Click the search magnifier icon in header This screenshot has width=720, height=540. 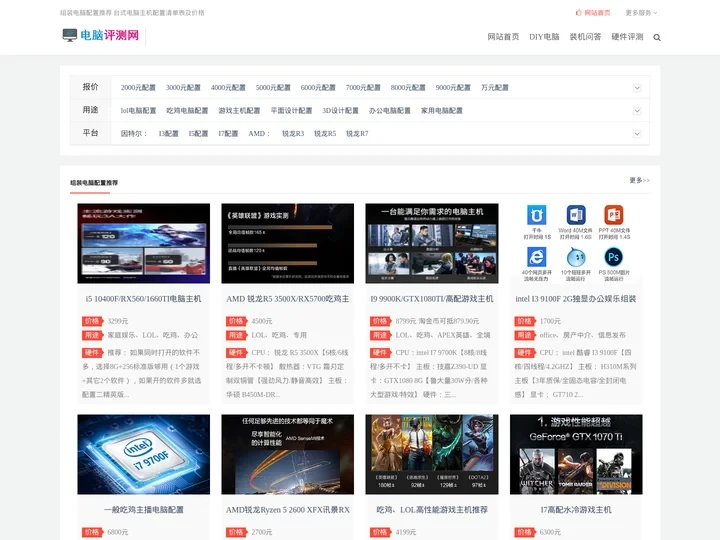[657, 38]
